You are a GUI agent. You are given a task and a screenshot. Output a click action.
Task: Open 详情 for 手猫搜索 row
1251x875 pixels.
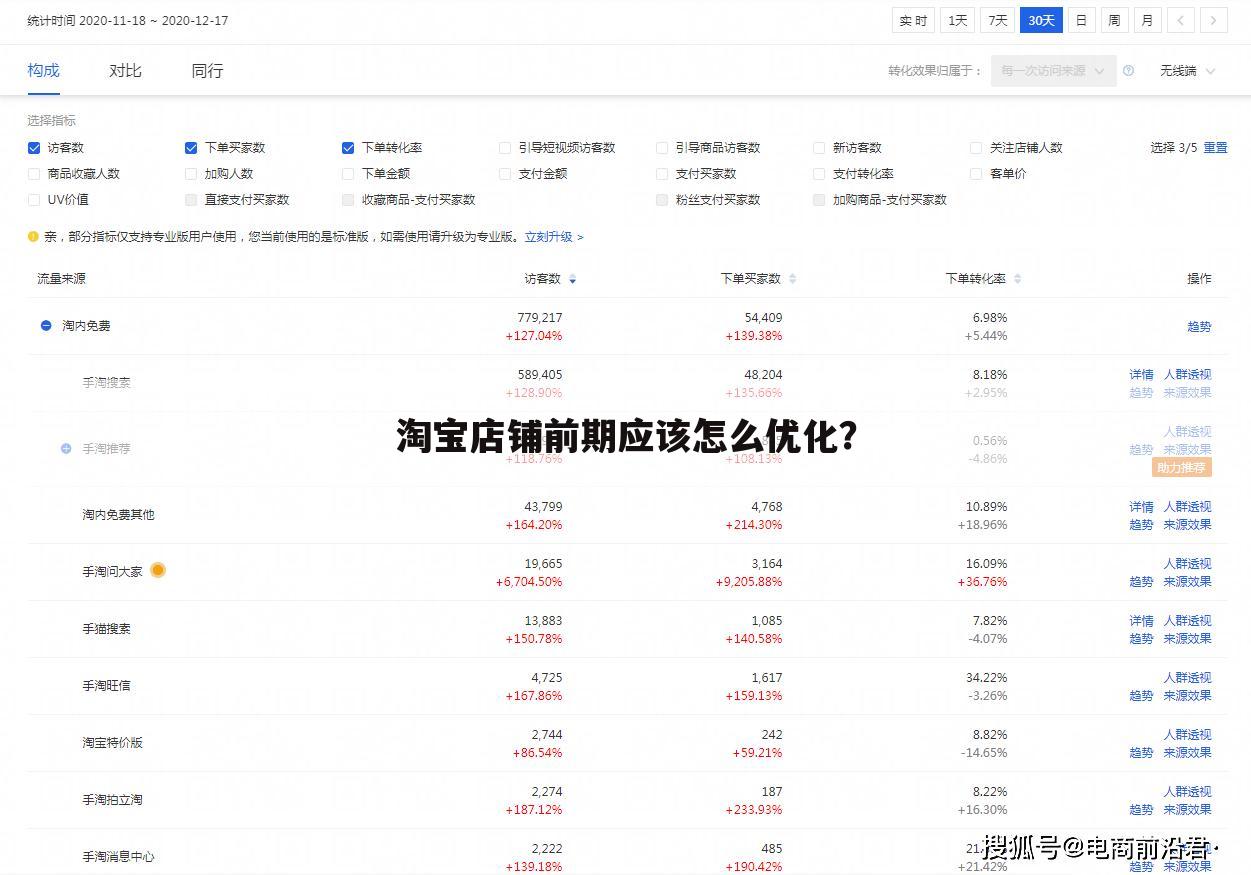1141,621
